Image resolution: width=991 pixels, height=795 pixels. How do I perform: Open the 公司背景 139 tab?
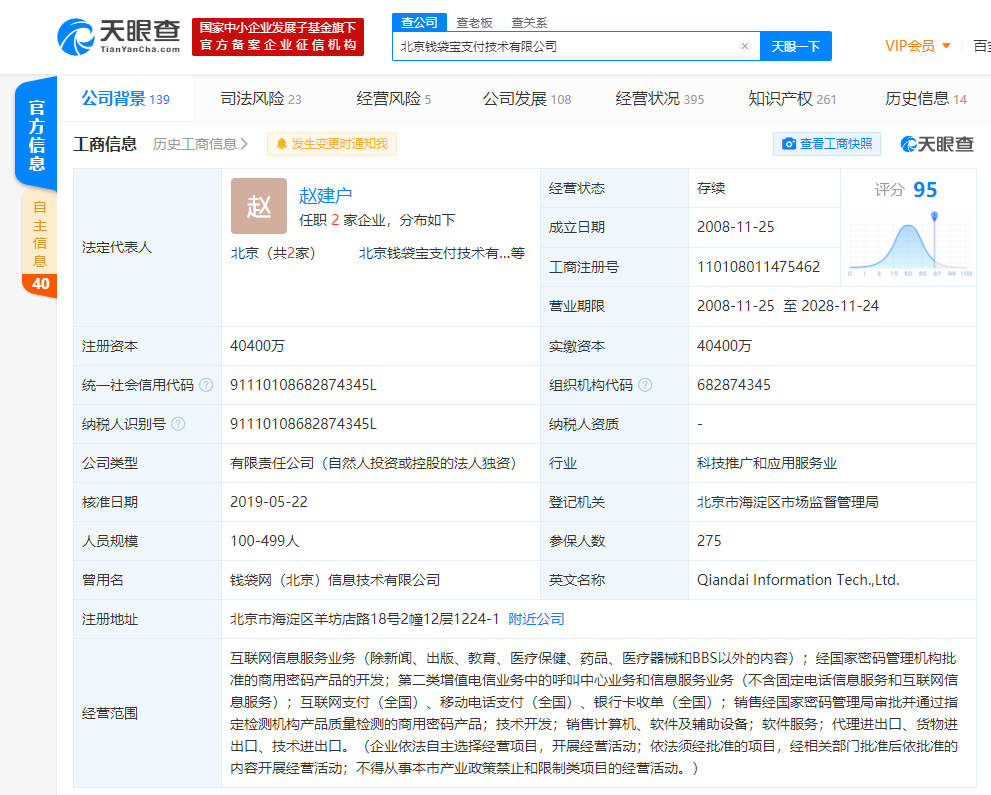pyautogui.click(x=126, y=99)
